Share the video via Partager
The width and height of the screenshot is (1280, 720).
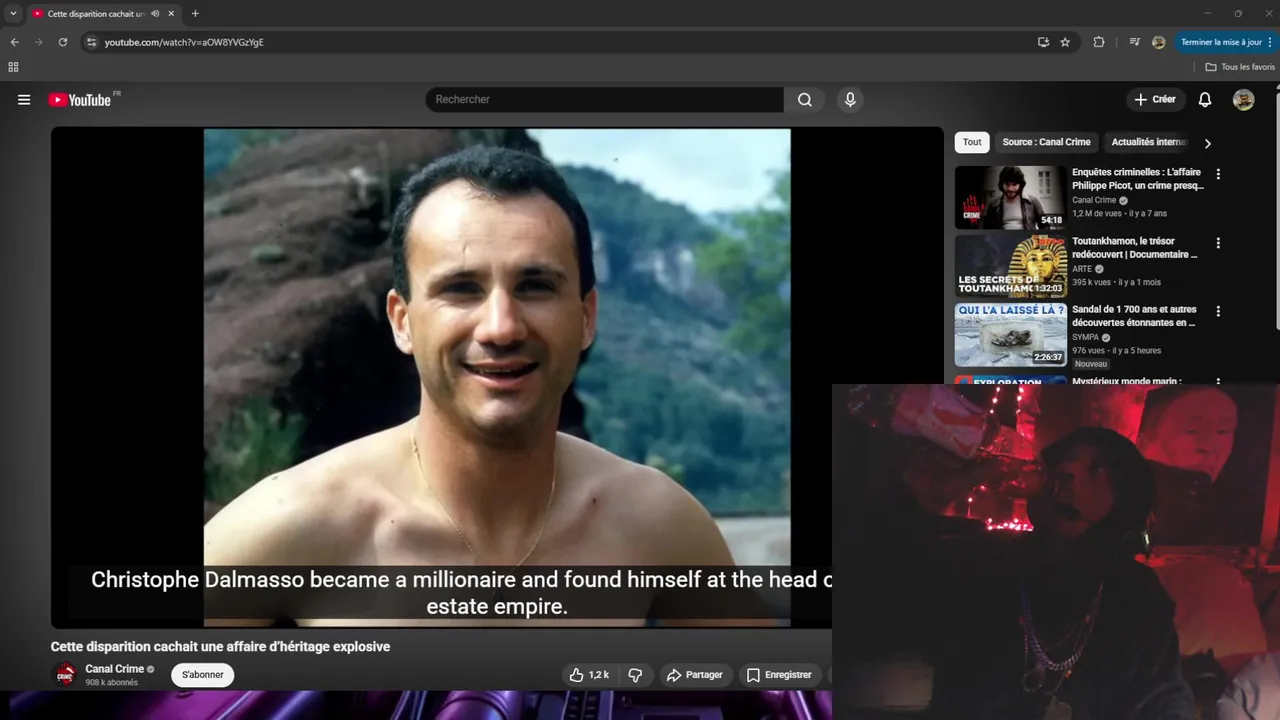pyautogui.click(x=694, y=675)
